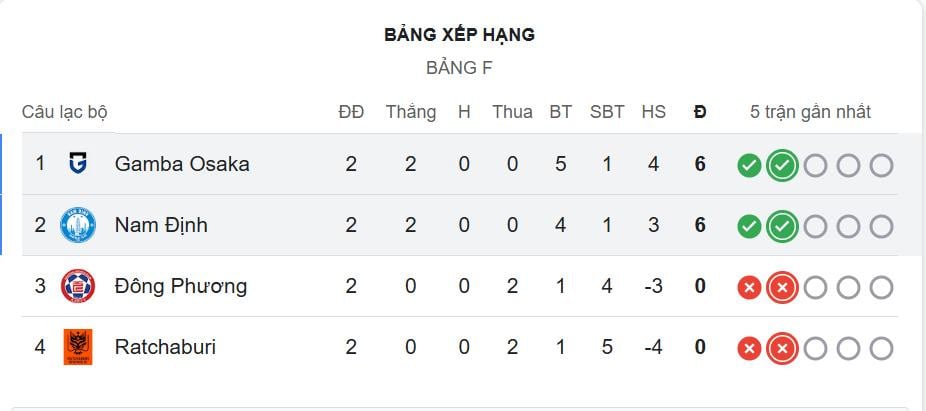Click Nam Định's latest highlighted win icon
This screenshot has width=926, height=411.
click(x=782, y=227)
